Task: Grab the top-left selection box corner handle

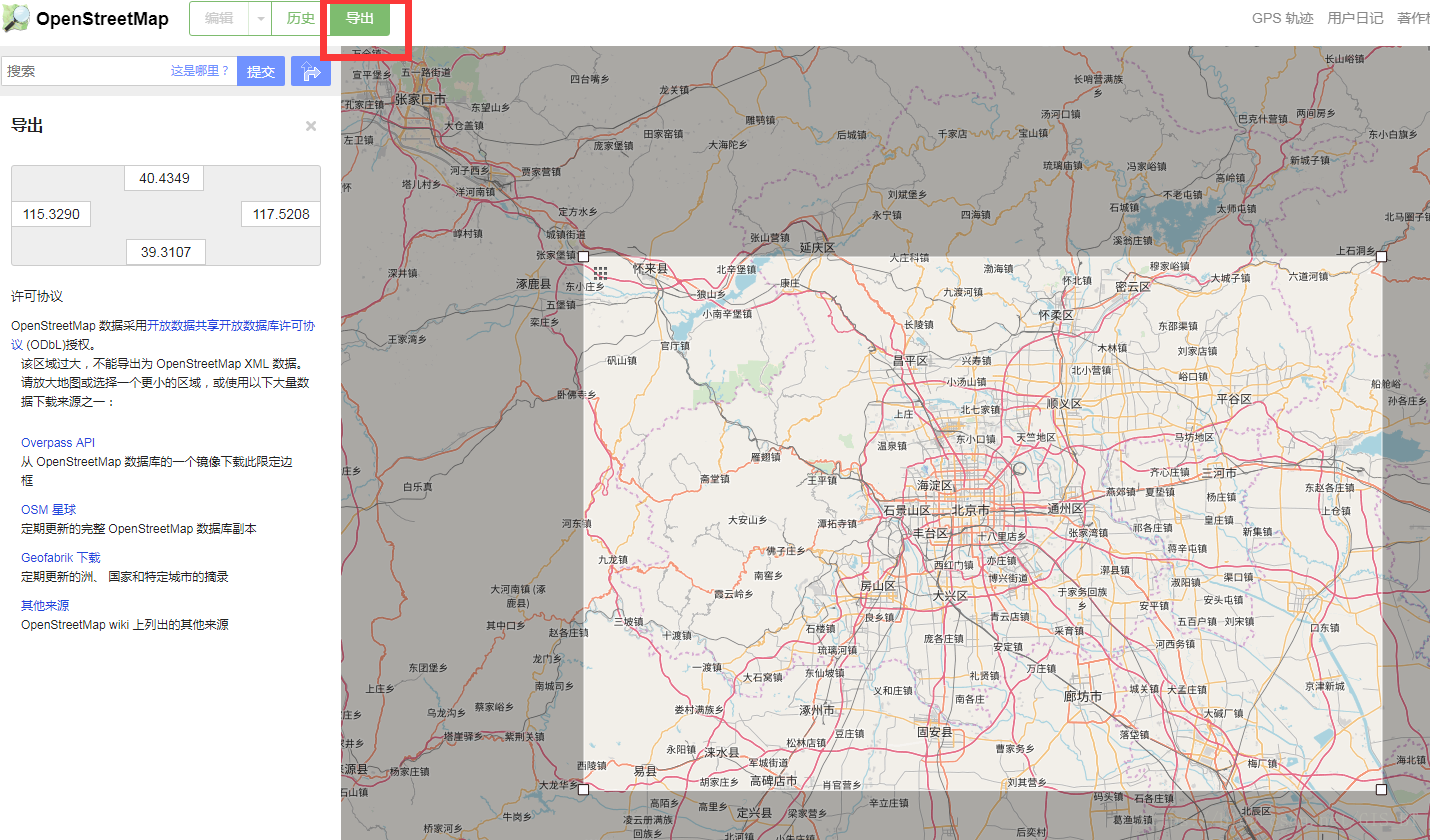Action: coord(584,257)
